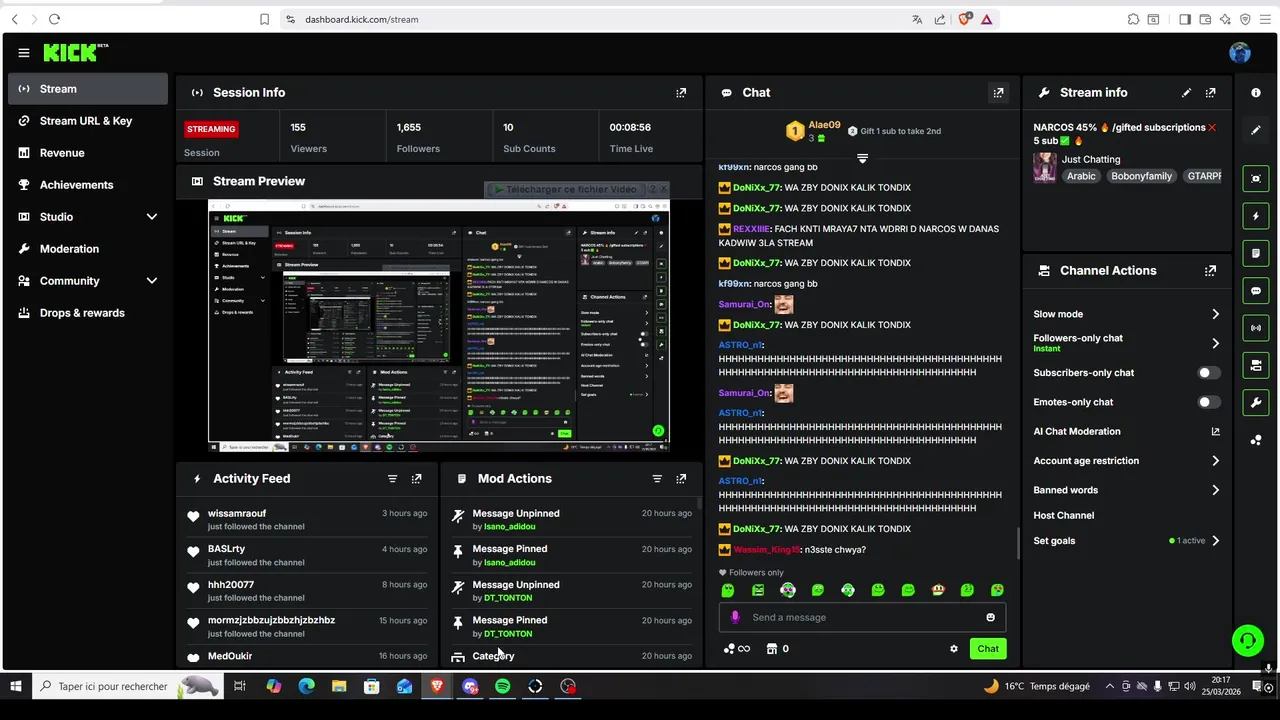Collapse the chat leaderboard arrow below Alae09
Viewport: 1280px width, 720px height.
coord(862,158)
